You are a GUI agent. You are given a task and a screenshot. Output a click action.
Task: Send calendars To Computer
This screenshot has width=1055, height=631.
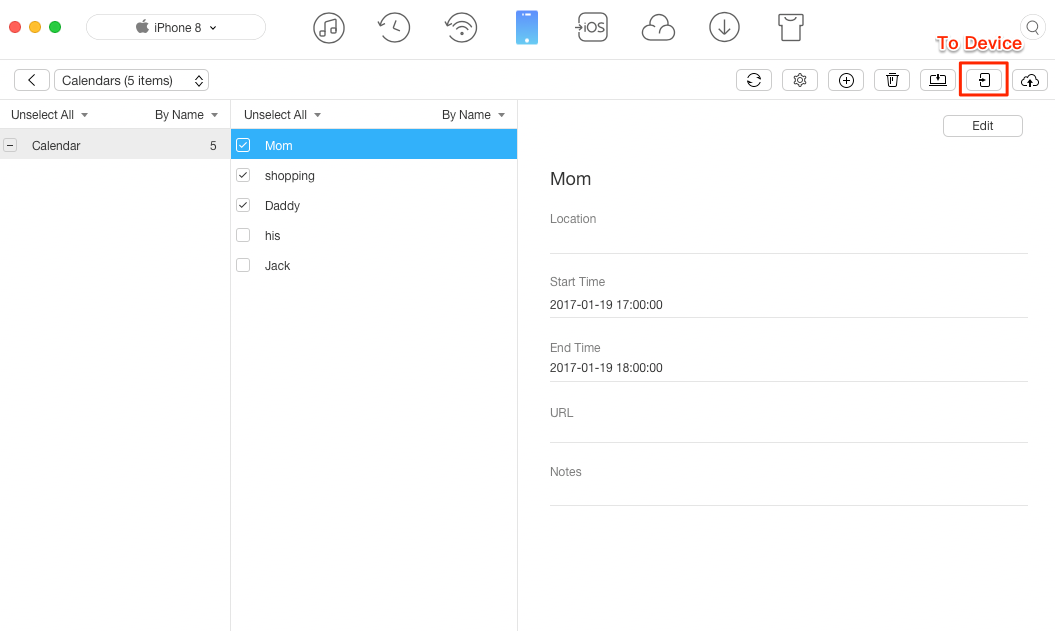coord(938,80)
